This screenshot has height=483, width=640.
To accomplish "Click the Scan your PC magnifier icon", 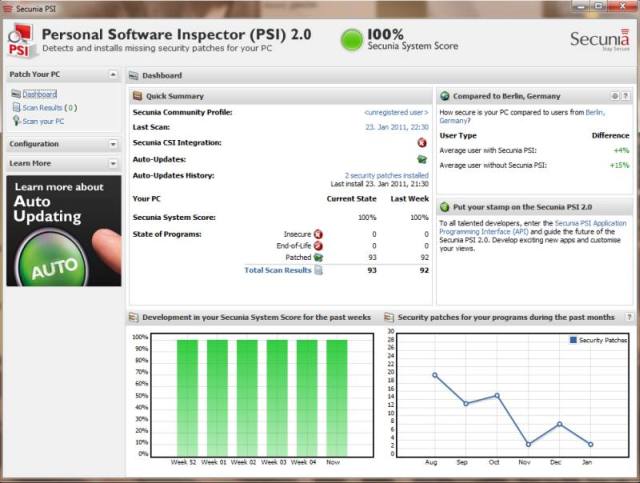I will tap(16, 121).
